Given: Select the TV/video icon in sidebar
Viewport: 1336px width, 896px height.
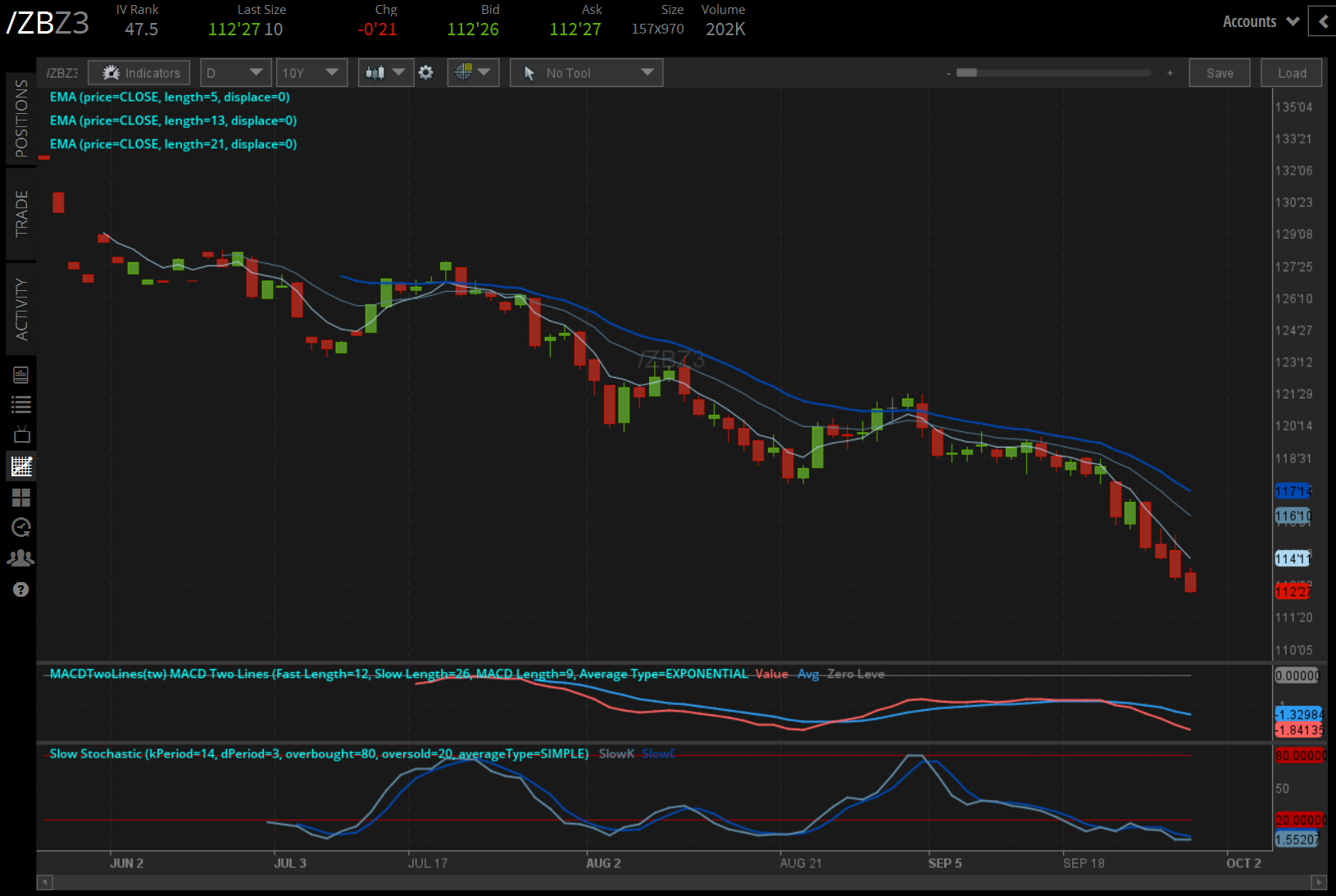Looking at the screenshot, I should pyautogui.click(x=20, y=434).
